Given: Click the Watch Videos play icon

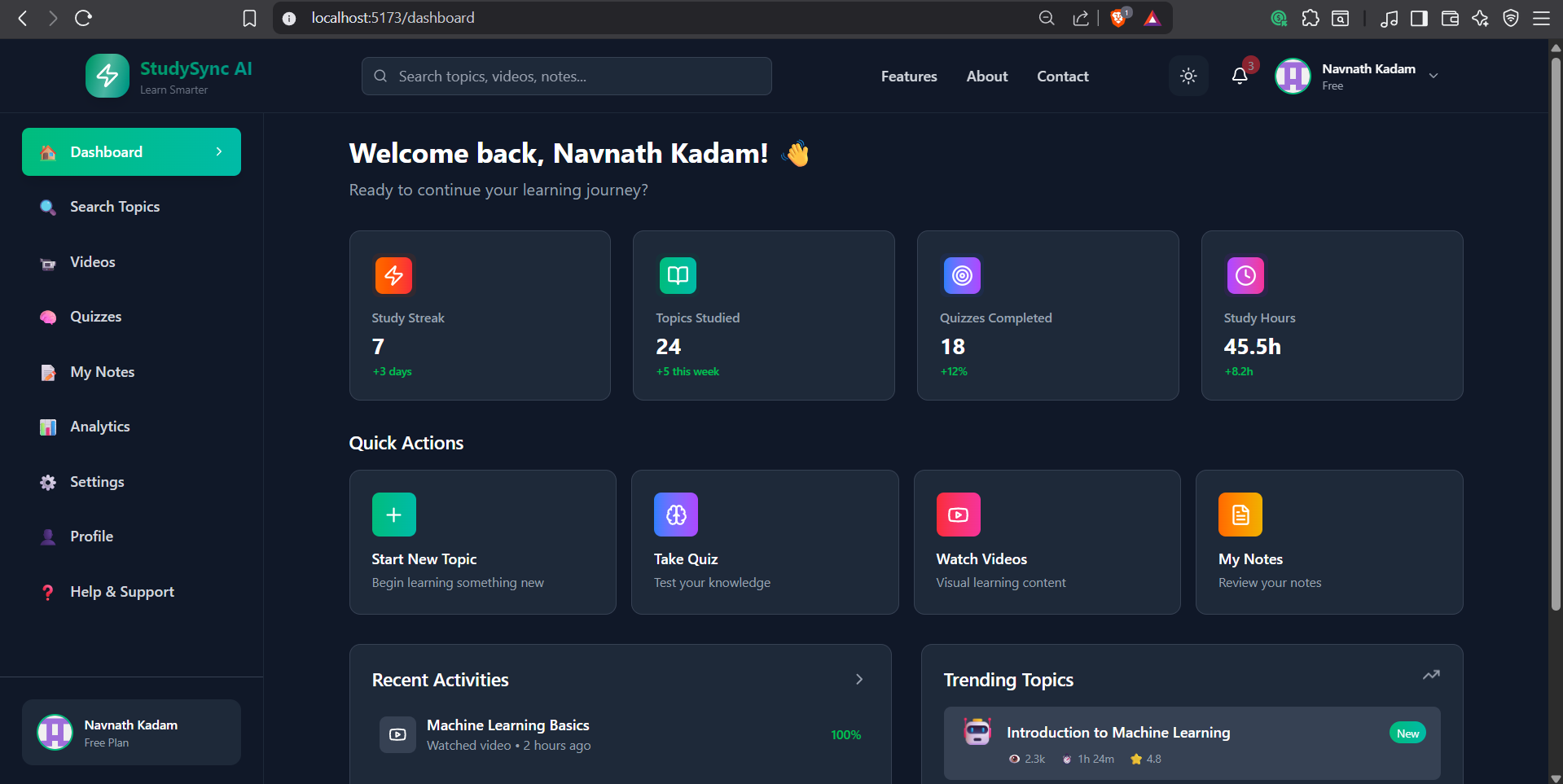Looking at the screenshot, I should point(959,515).
